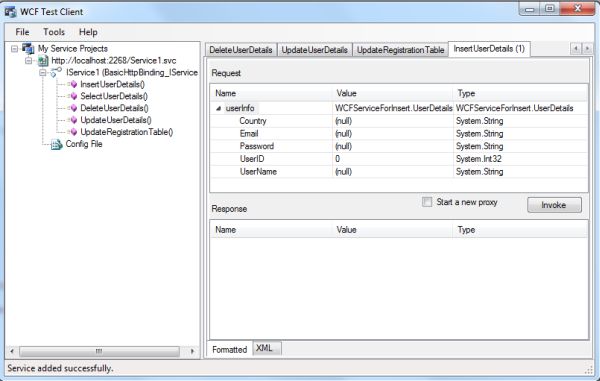Click the service endpoint icon beside localhost:2268
The image size is (600, 381).
tap(43, 60)
